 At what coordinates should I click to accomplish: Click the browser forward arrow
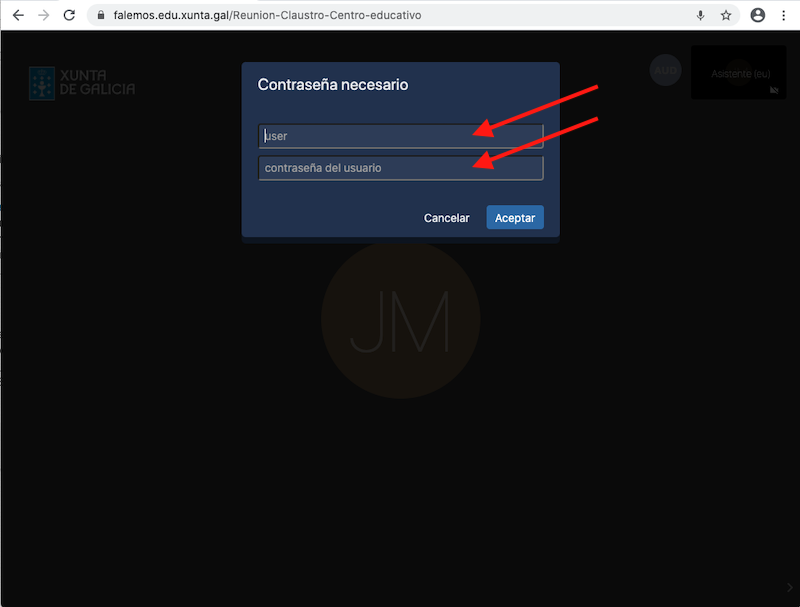click(43, 15)
